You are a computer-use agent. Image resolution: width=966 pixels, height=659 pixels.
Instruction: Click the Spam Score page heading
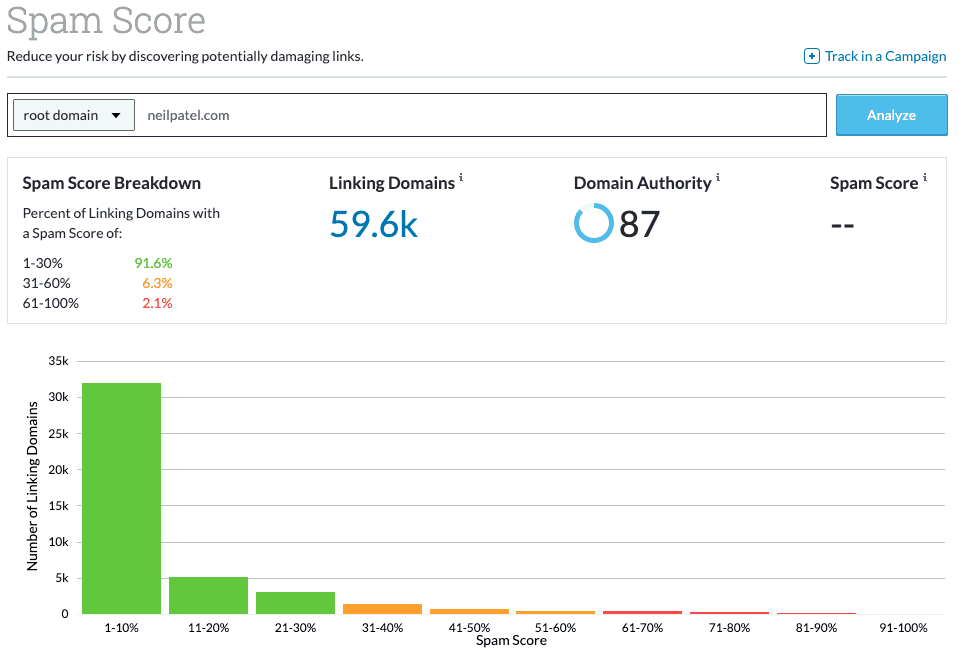(106, 21)
